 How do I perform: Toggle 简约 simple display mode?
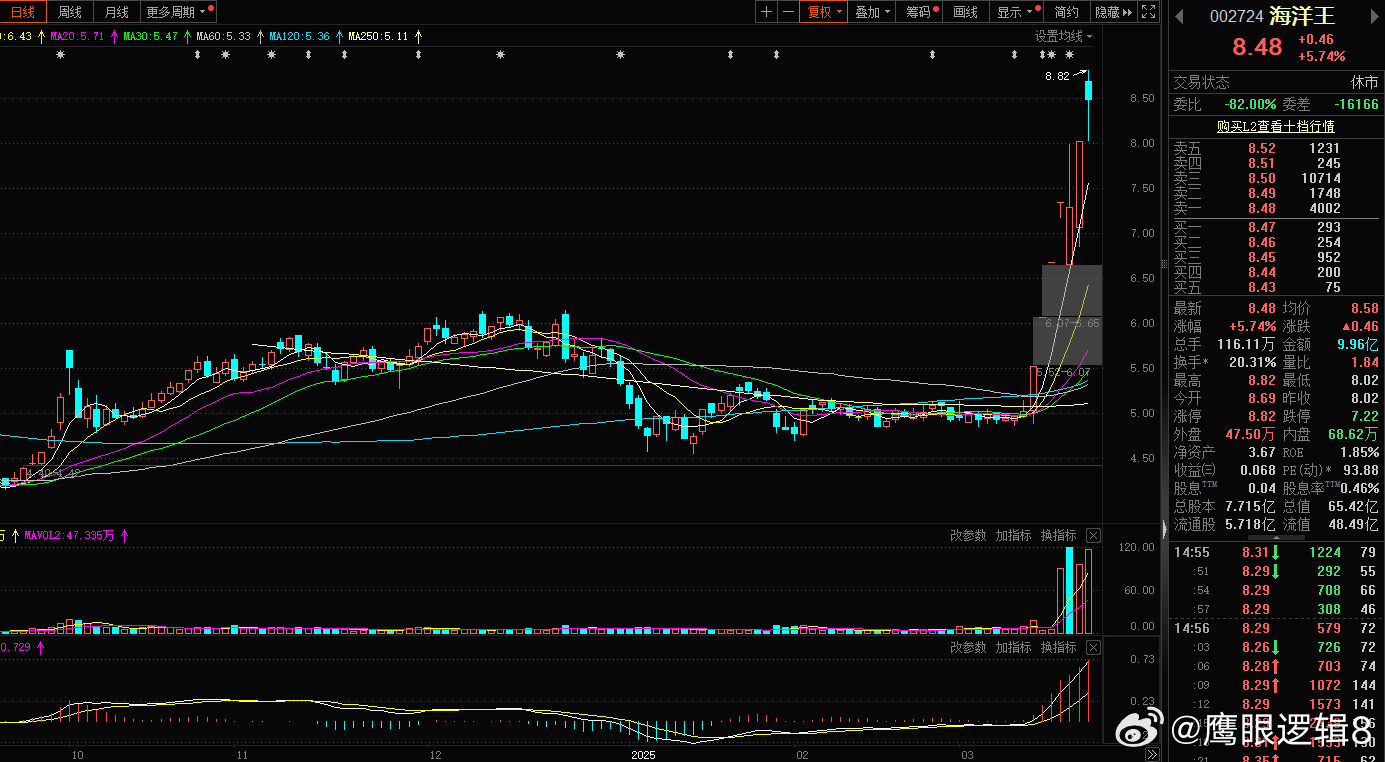(x=1067, y=12)
